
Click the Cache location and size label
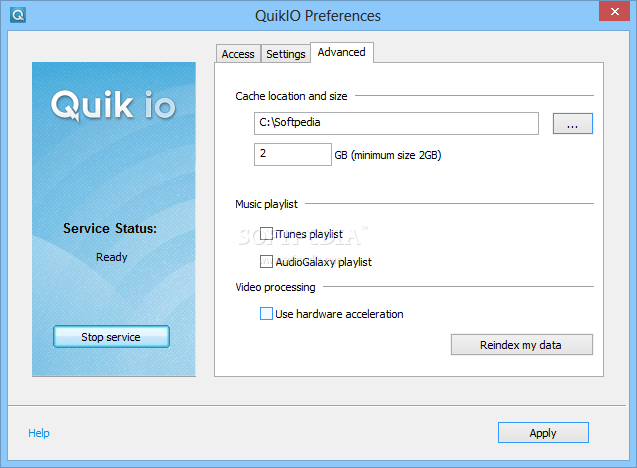[x=291, y=96]
